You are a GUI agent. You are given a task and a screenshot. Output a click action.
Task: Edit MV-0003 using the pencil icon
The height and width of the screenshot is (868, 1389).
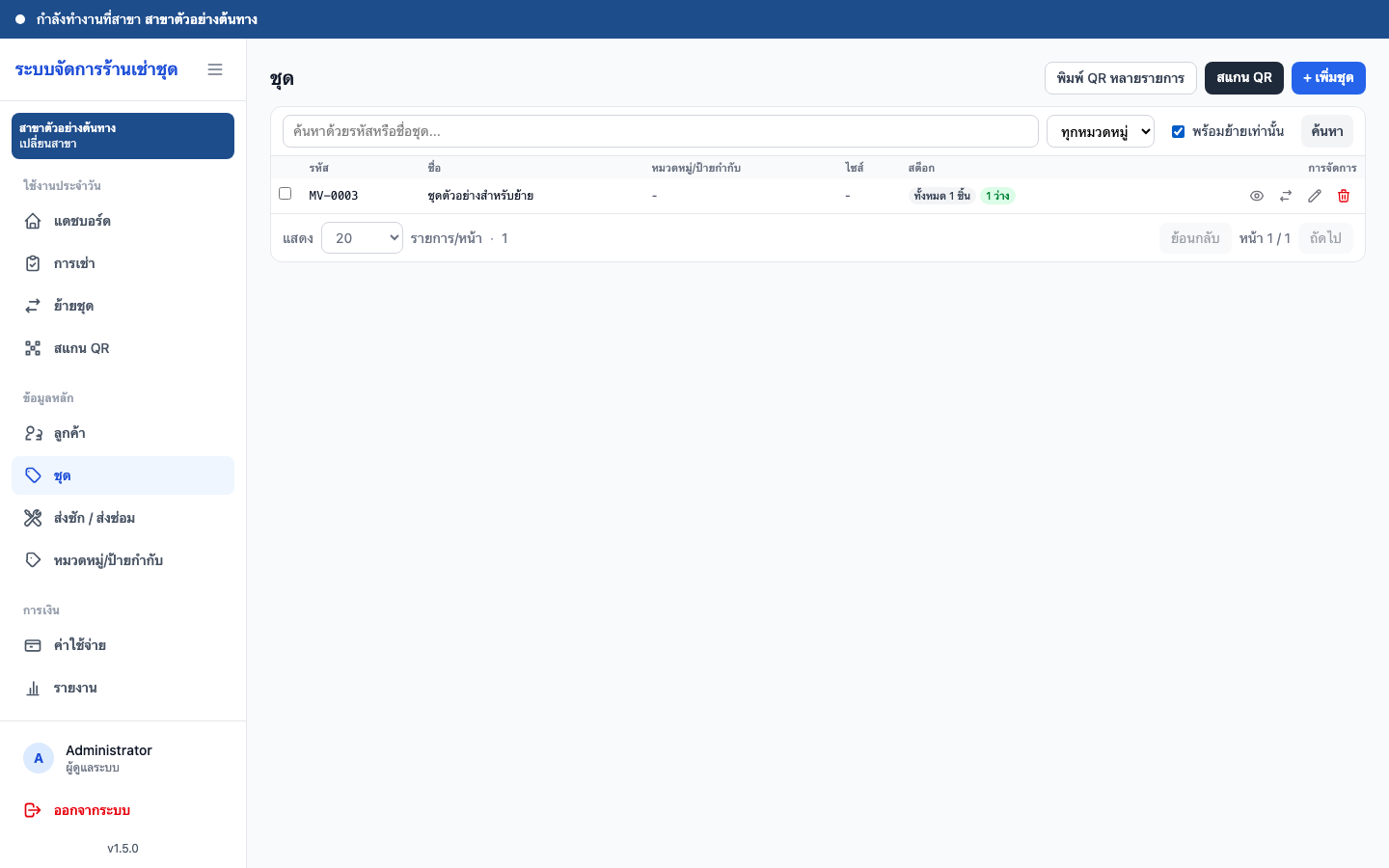click(x=1315, y=196)
